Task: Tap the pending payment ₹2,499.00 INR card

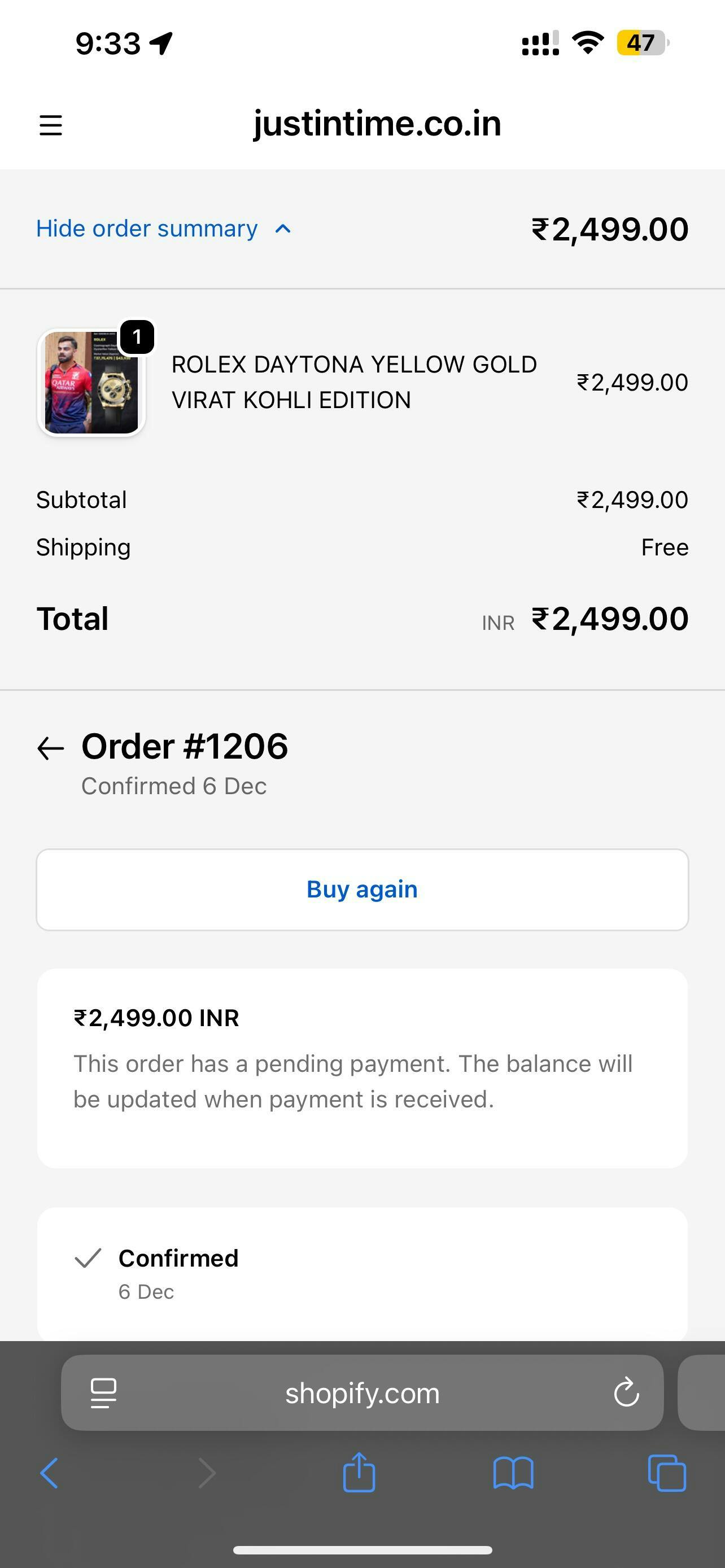Action: click(362, 1068)
